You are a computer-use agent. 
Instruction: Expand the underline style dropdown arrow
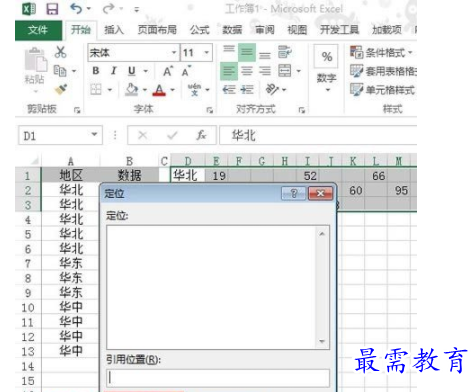tap(145, 71)
